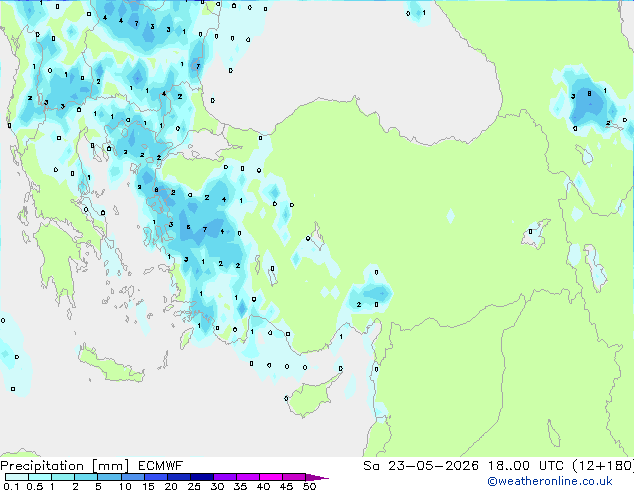
Task: Choose the 10–15 mm legend color box
Action: click(133, 477)
